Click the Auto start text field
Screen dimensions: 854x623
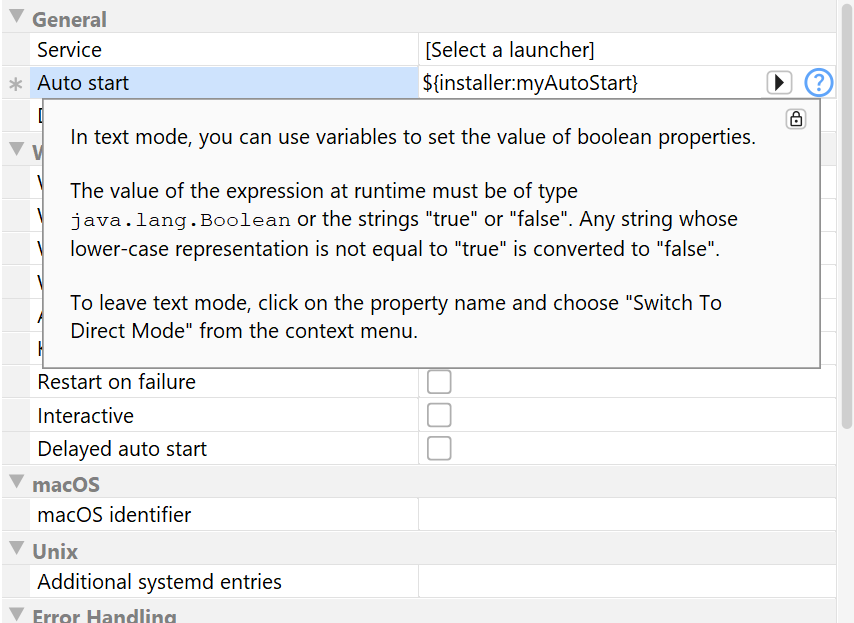590,83
